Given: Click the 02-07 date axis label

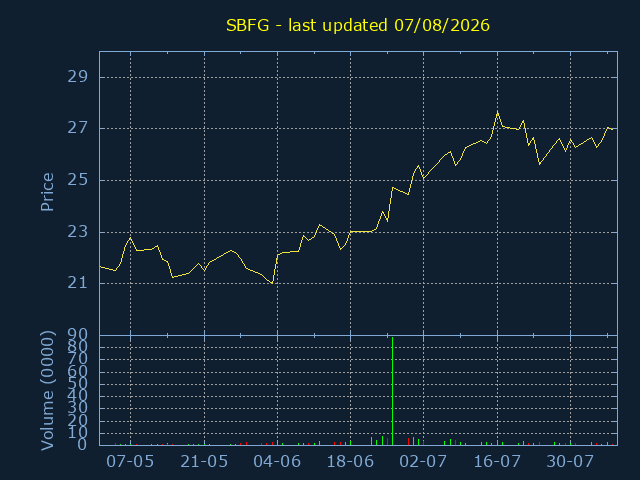Looking at the screenshot, I should pyautogui.click(x=423, y=462).
